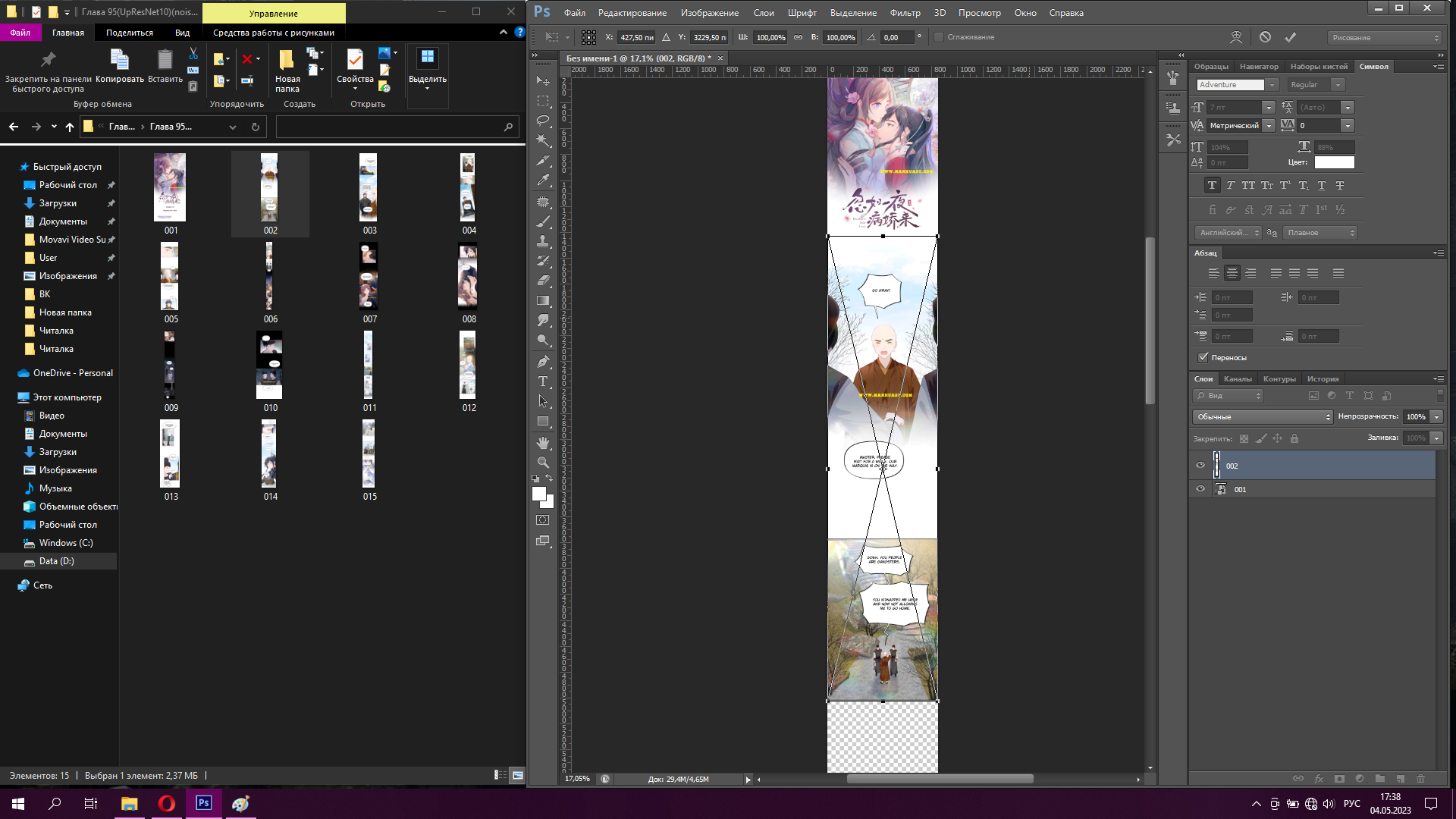Screen dimensions: 1456x819
Task: Open the Обычные blend mode dropdown
Action: [1263, 416]
